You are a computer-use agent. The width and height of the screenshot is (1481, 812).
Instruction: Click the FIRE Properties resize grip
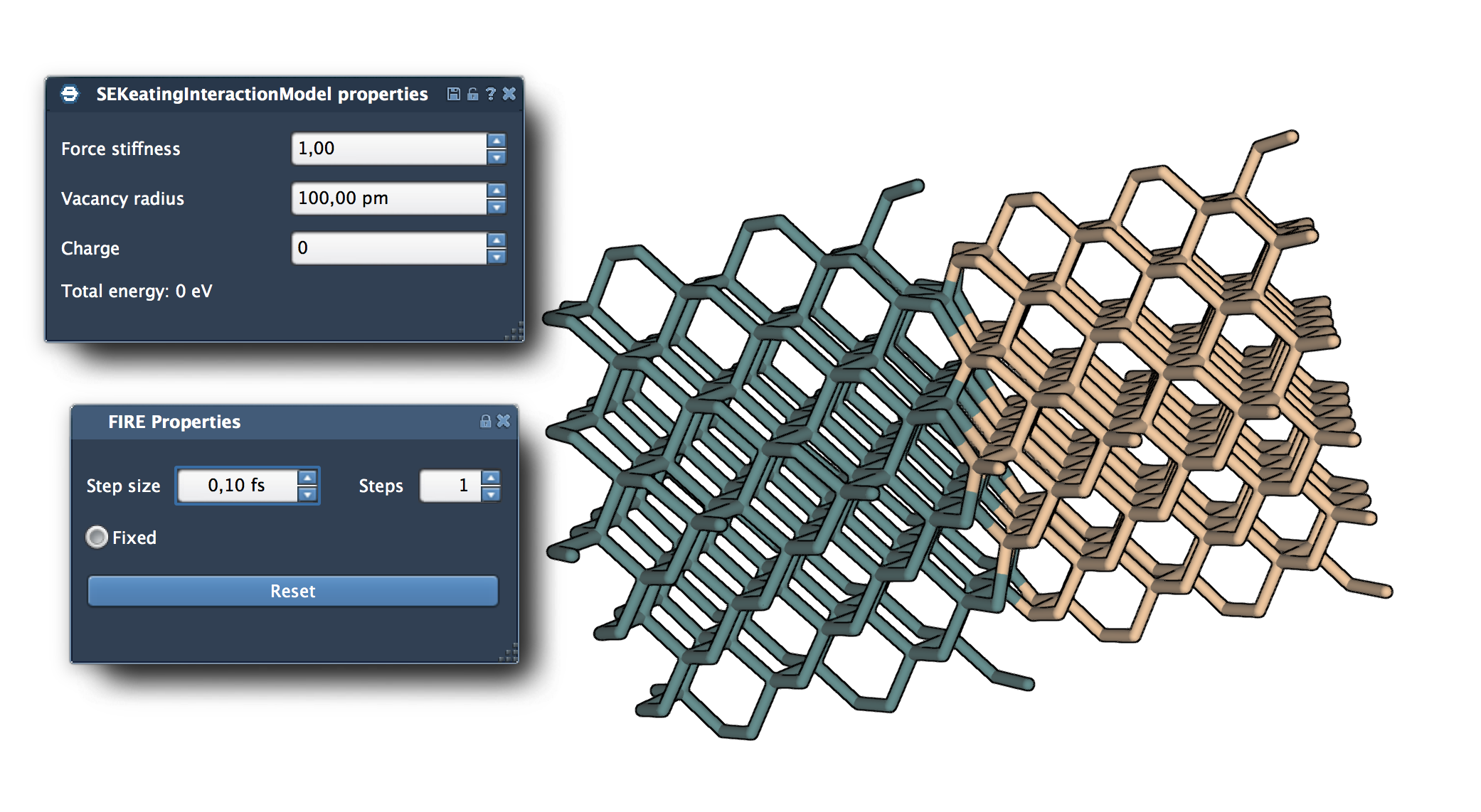click(x=510, y=653)
